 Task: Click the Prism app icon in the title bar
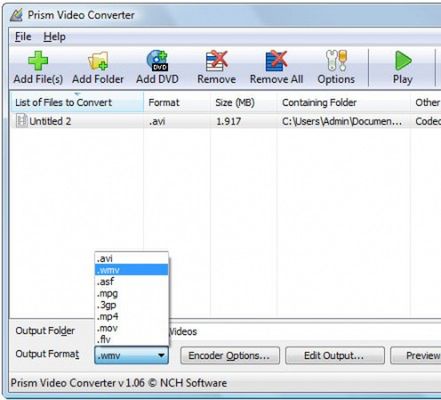(x=16, y=15)
